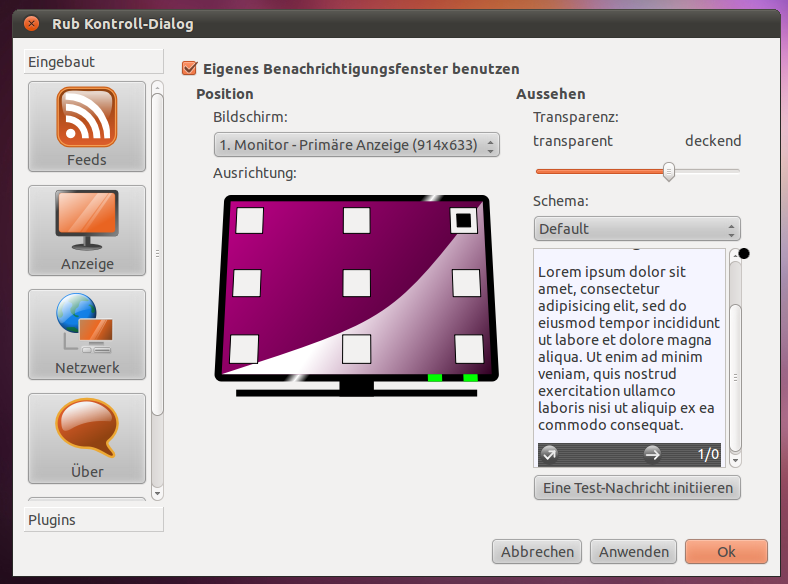Select bottom-left alignment position
Screen dimensions: 788x584
pos(244,349)
